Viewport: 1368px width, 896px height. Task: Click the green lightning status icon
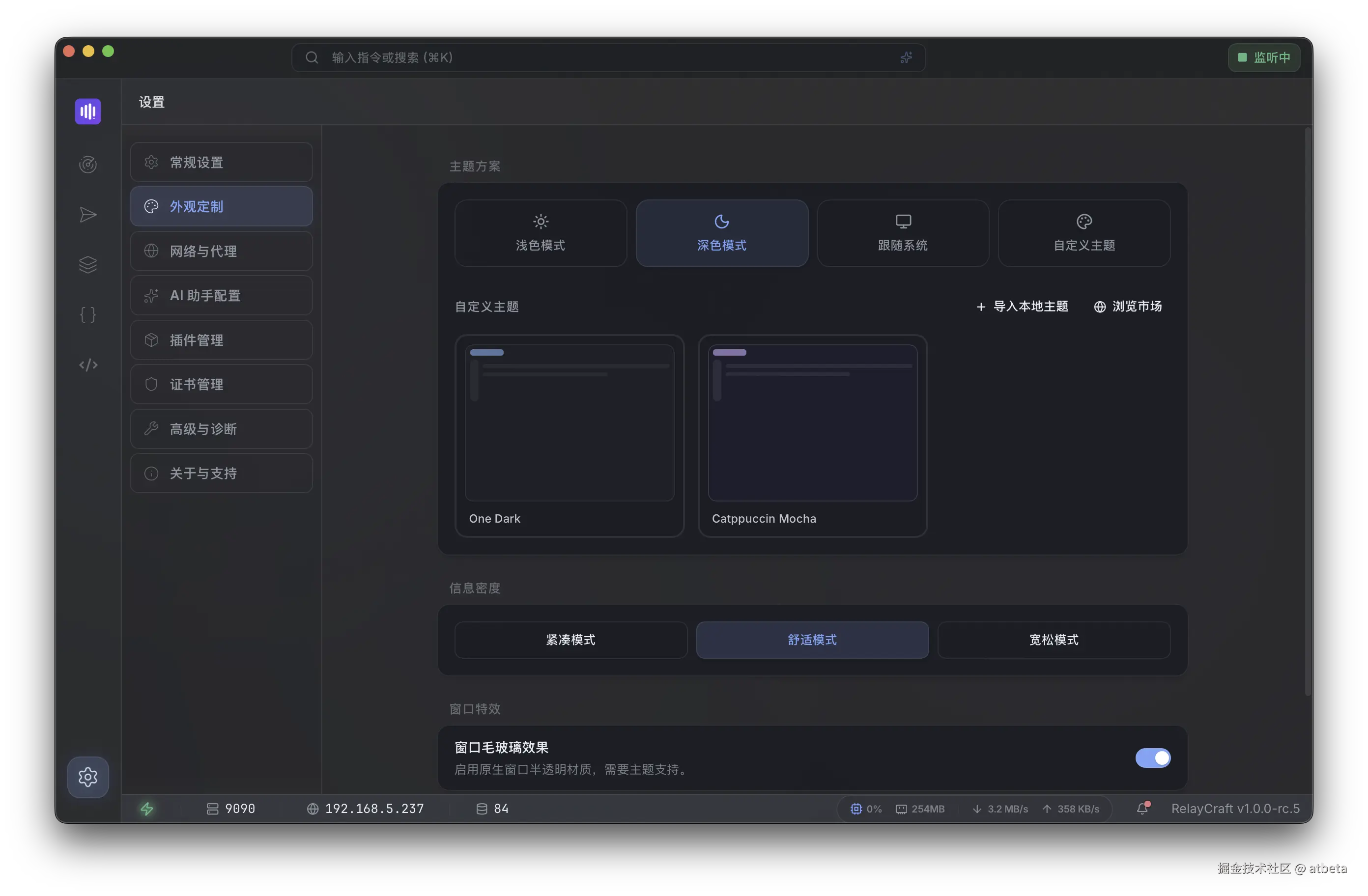tap(147, 809)
